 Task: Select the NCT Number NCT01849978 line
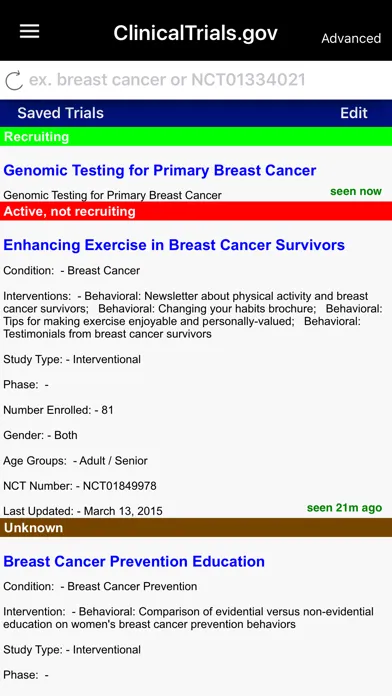[x=80, y=486]
